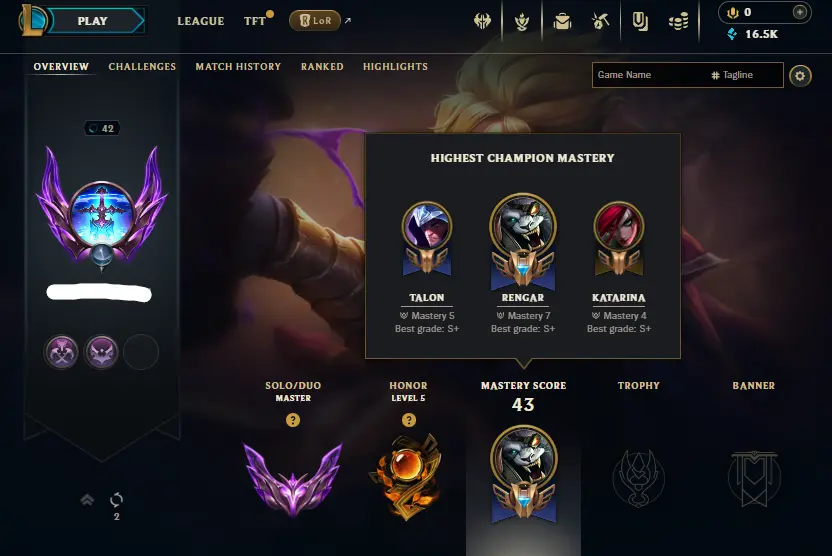This screenshot has width=832, height=556.
Task: Switch to the Challenges tab
Action: pyautogui.click(x=142, y=66)
